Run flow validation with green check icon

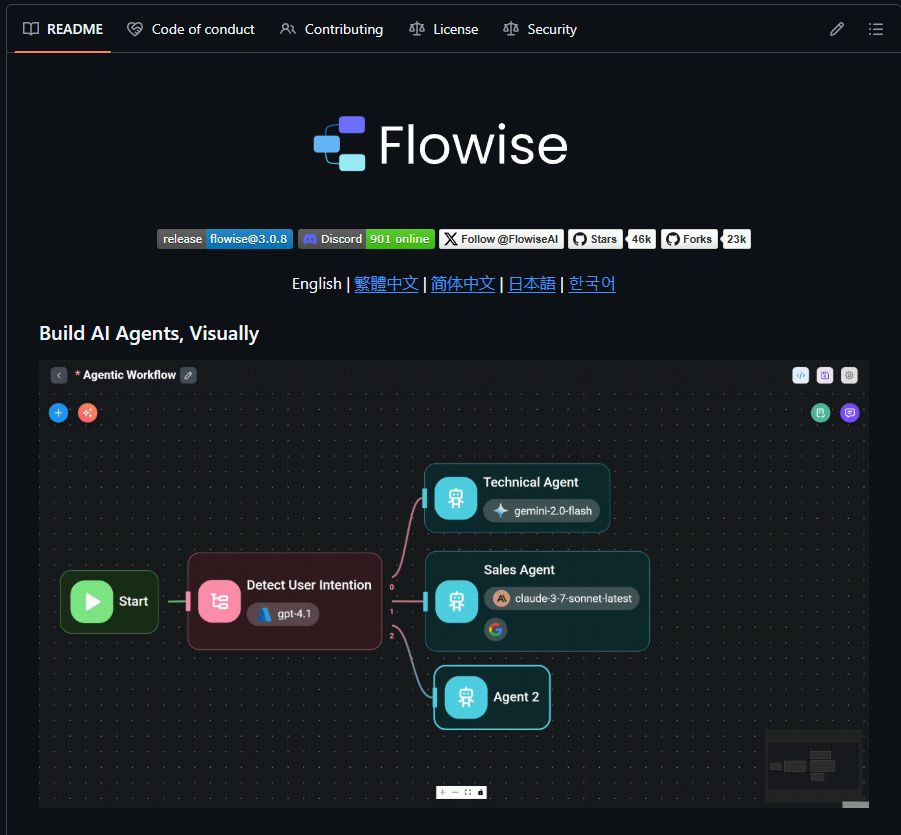point(820,413)
